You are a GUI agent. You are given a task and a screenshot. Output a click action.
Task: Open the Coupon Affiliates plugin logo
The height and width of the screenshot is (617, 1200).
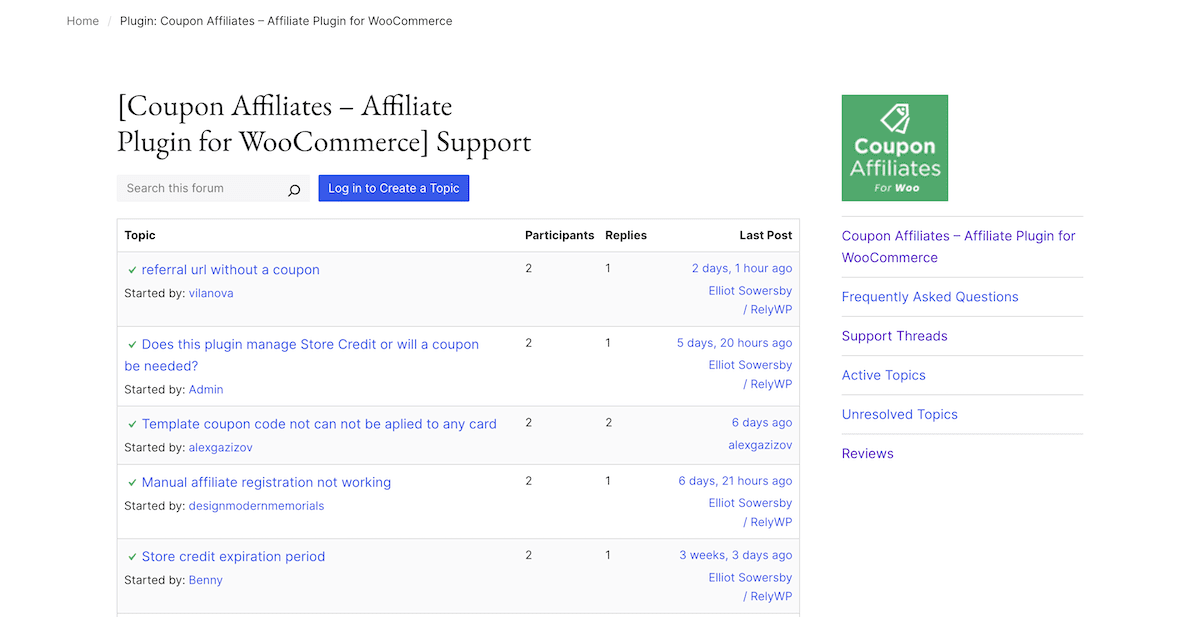pyautogui.click(x=895, y=148)
